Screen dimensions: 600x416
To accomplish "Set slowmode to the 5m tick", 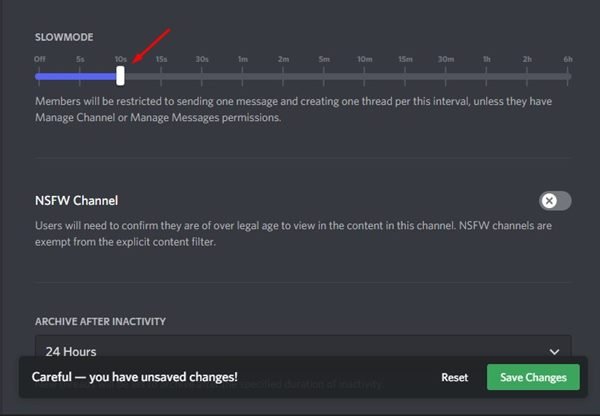I will [324, 76].
